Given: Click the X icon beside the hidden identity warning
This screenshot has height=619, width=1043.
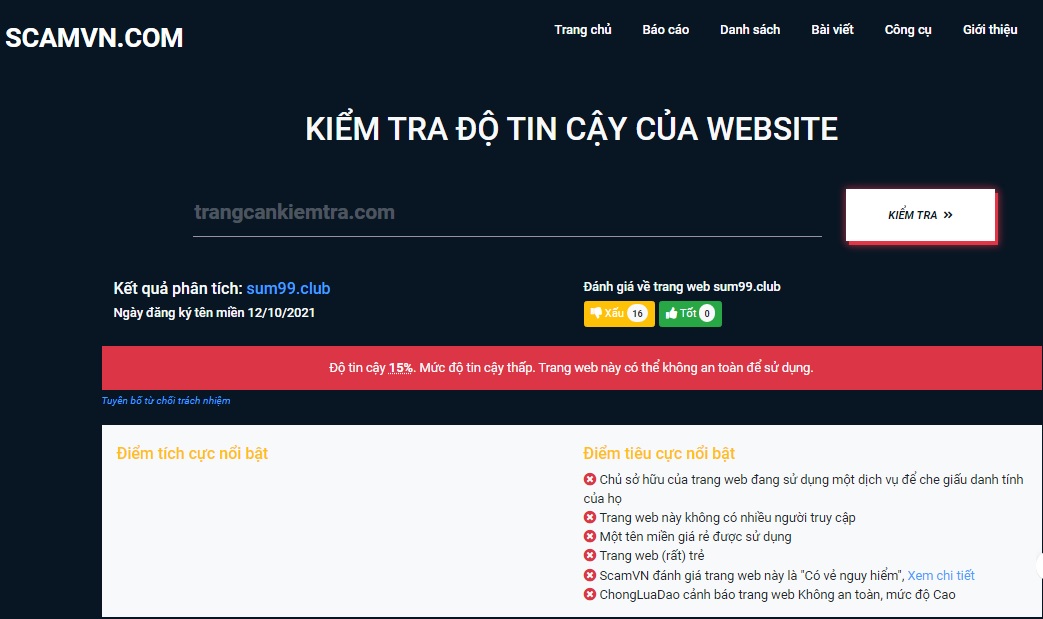Looking at the screenshot, I should (588, 479).
